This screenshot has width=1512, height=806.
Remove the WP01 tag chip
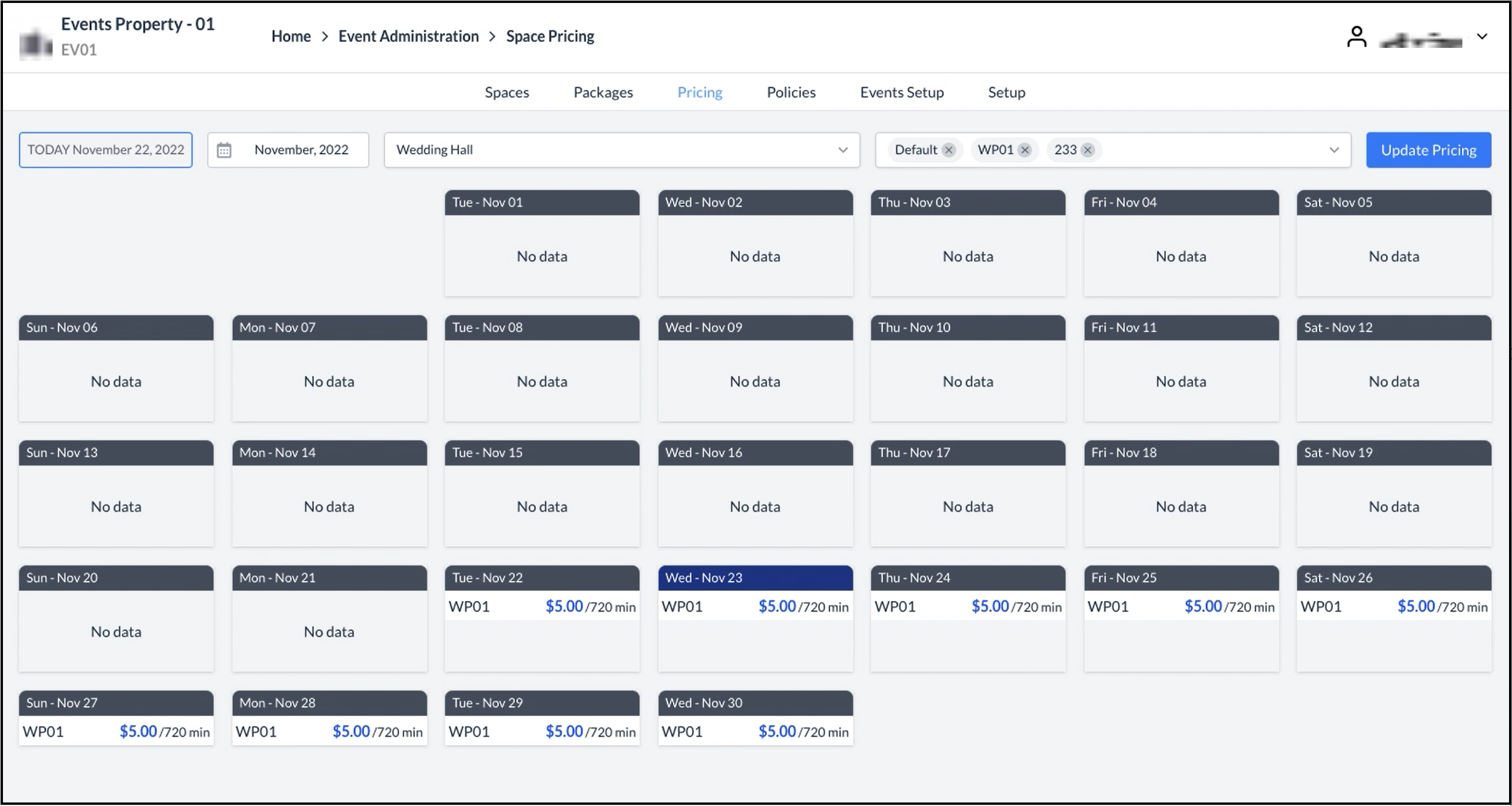point(1025,150)
